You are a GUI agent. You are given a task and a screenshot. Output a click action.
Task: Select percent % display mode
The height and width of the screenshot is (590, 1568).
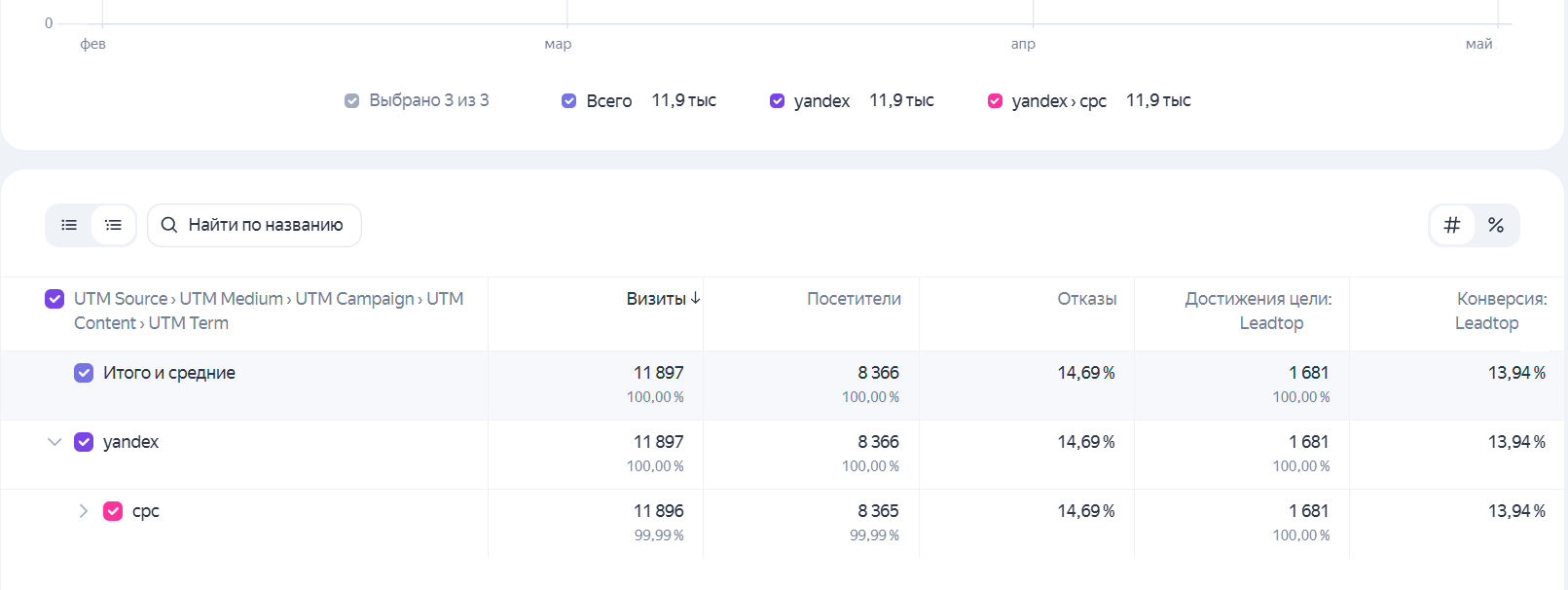1496,225
